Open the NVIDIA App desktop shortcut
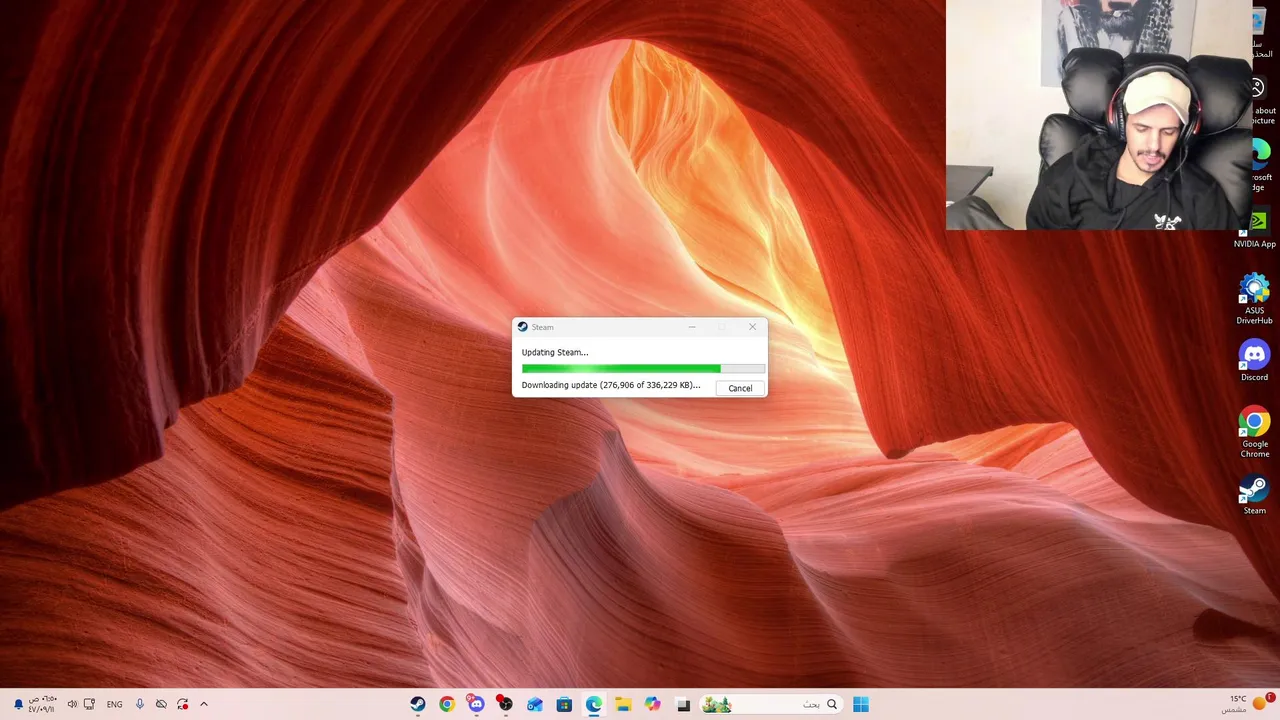 coord(1256,228)
